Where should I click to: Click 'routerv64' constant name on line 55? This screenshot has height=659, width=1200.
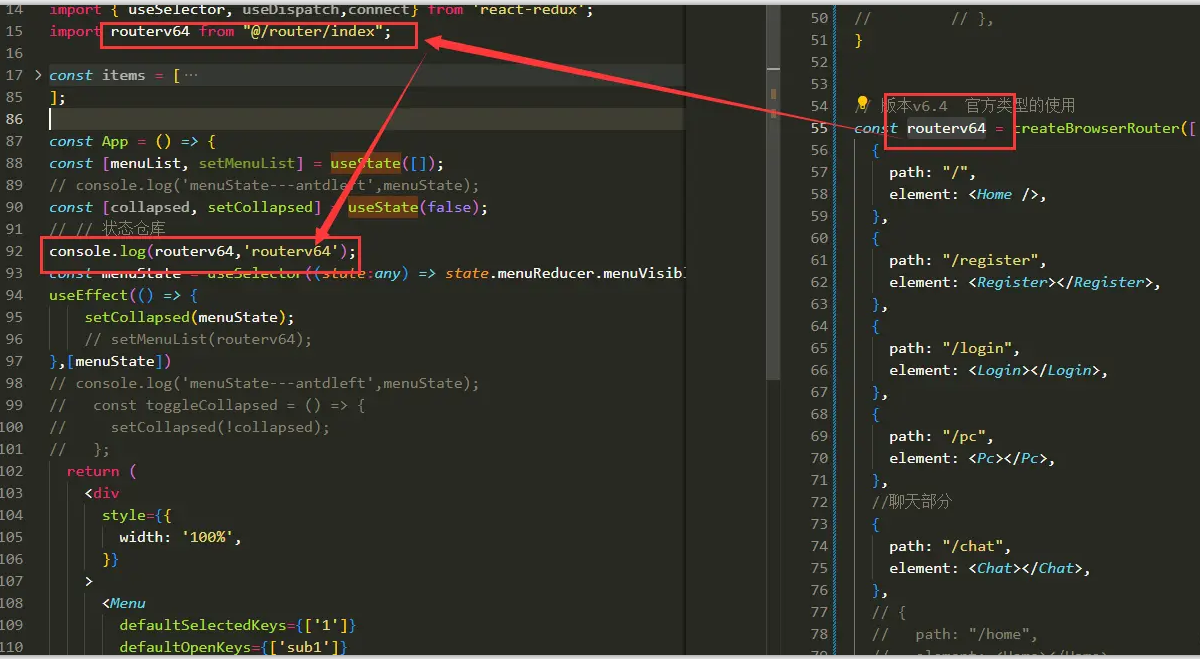pos(946,128)
